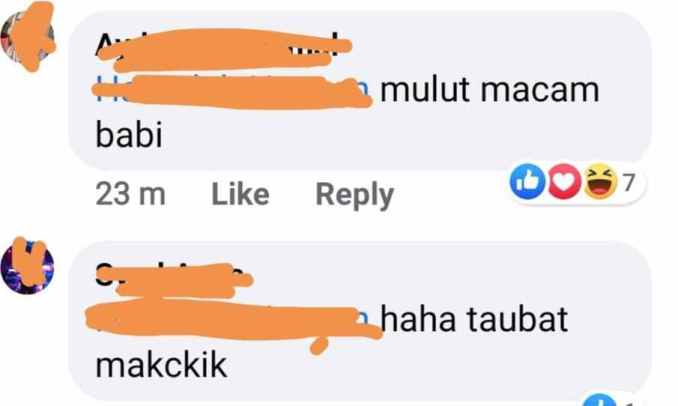The height and width of the screenshot is (406, 678).
Task: Select the 'haha taubat' comment text
Action: (x=474, y=319)
